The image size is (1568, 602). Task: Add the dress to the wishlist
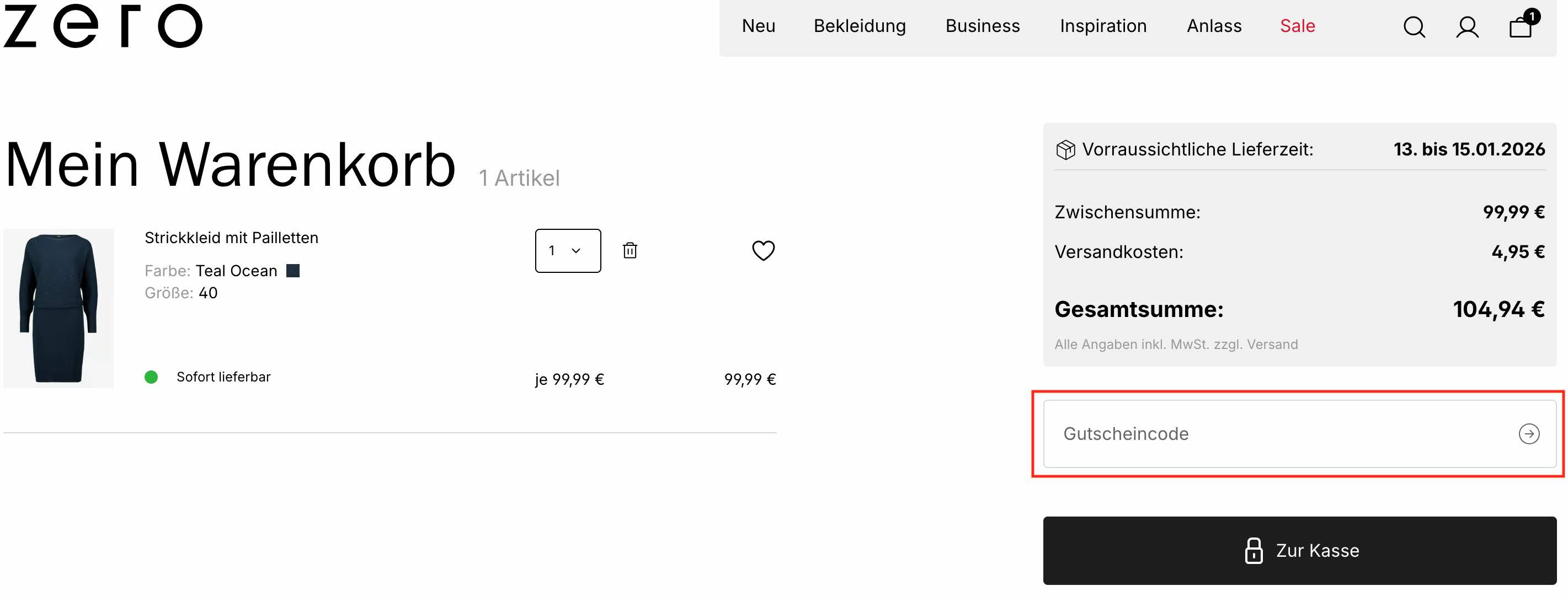[x=763, y=250]
